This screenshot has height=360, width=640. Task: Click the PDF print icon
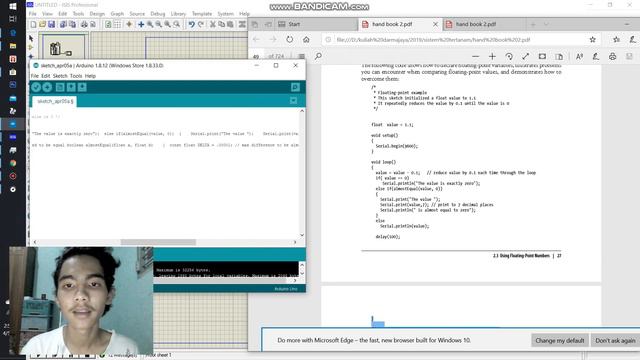pyautogui.click(x=613, y=56)
